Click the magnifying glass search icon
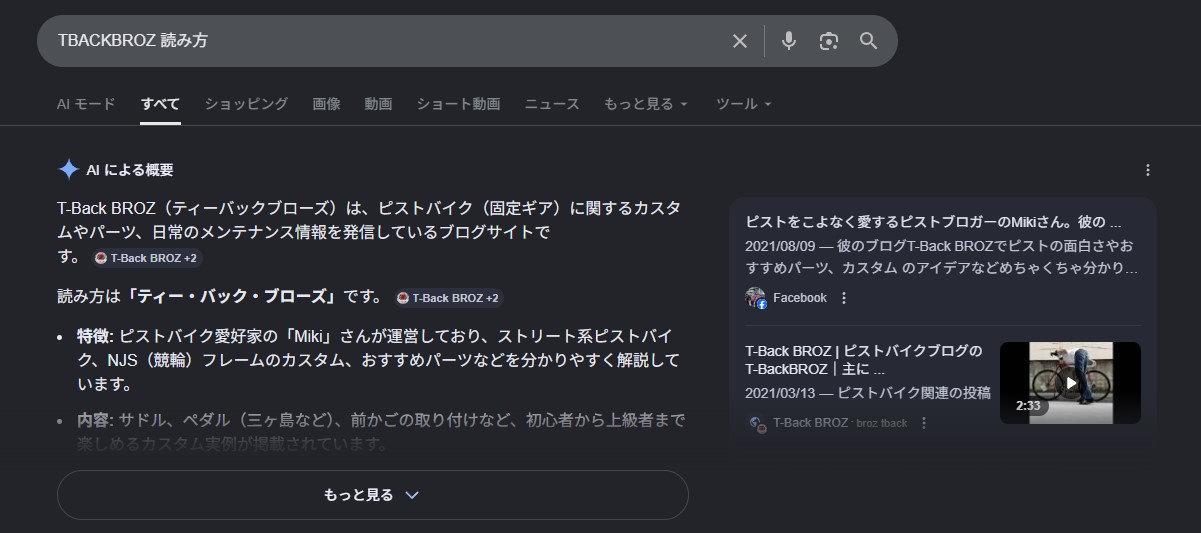The image size is (1201, 533). [868, 41]
